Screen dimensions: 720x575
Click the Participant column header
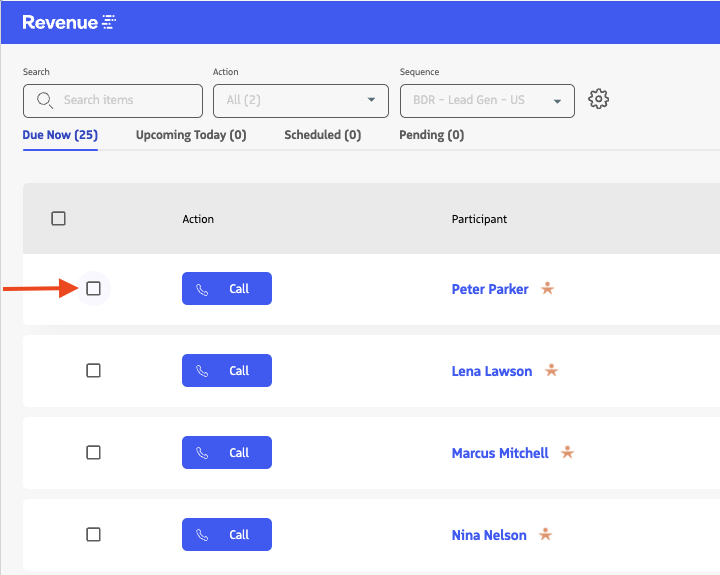point(479,219)
